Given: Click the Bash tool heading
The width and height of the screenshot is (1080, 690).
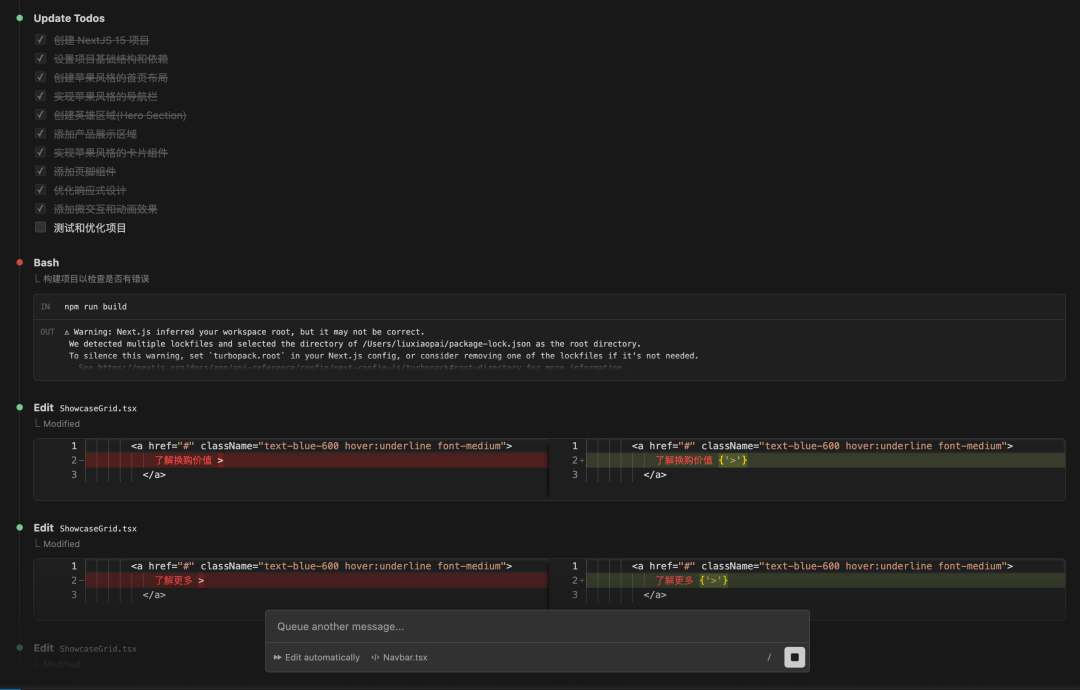Looking at the screenshot, I should click(46, 262).
